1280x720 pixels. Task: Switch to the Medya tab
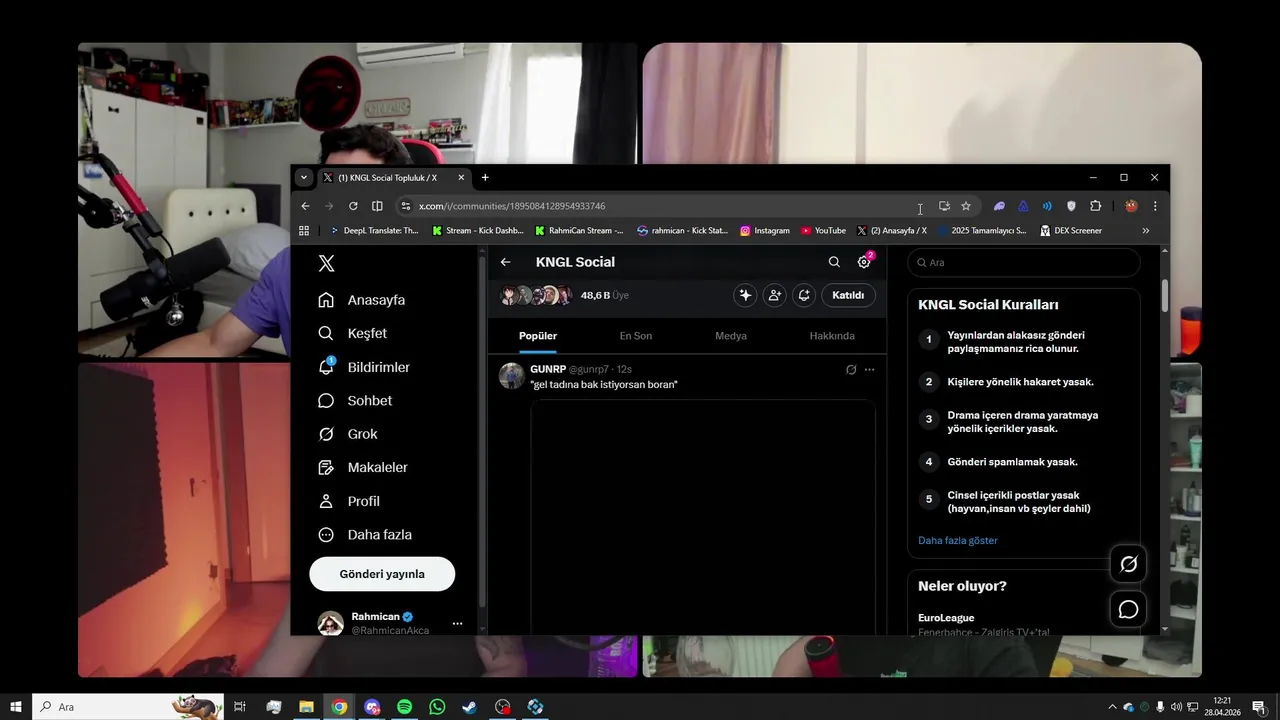(731, 336)
